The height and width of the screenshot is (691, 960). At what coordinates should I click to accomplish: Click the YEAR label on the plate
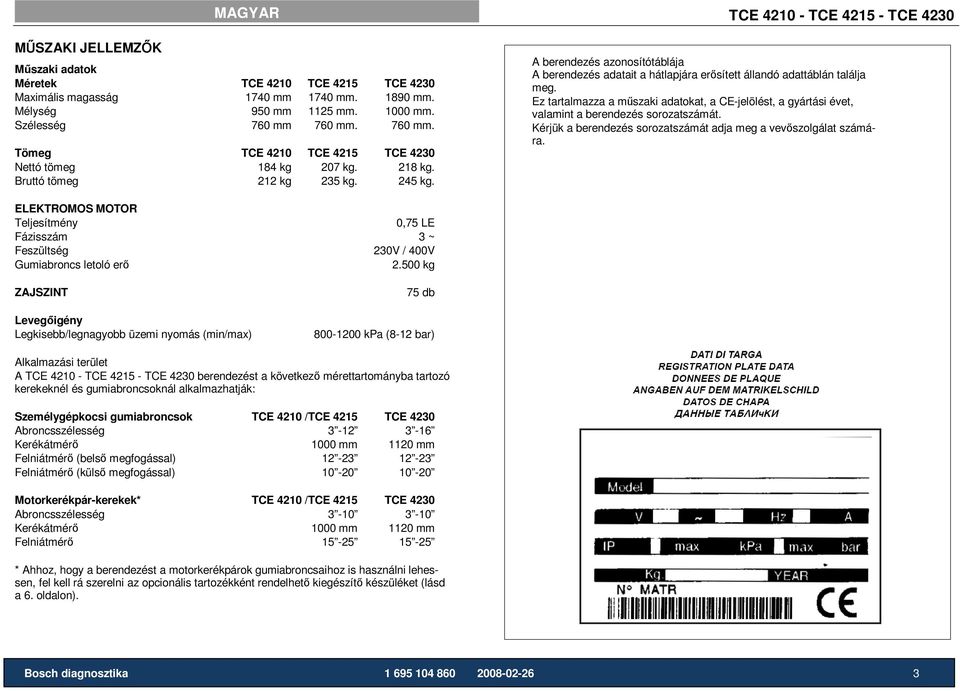click(x=790, y=575)
